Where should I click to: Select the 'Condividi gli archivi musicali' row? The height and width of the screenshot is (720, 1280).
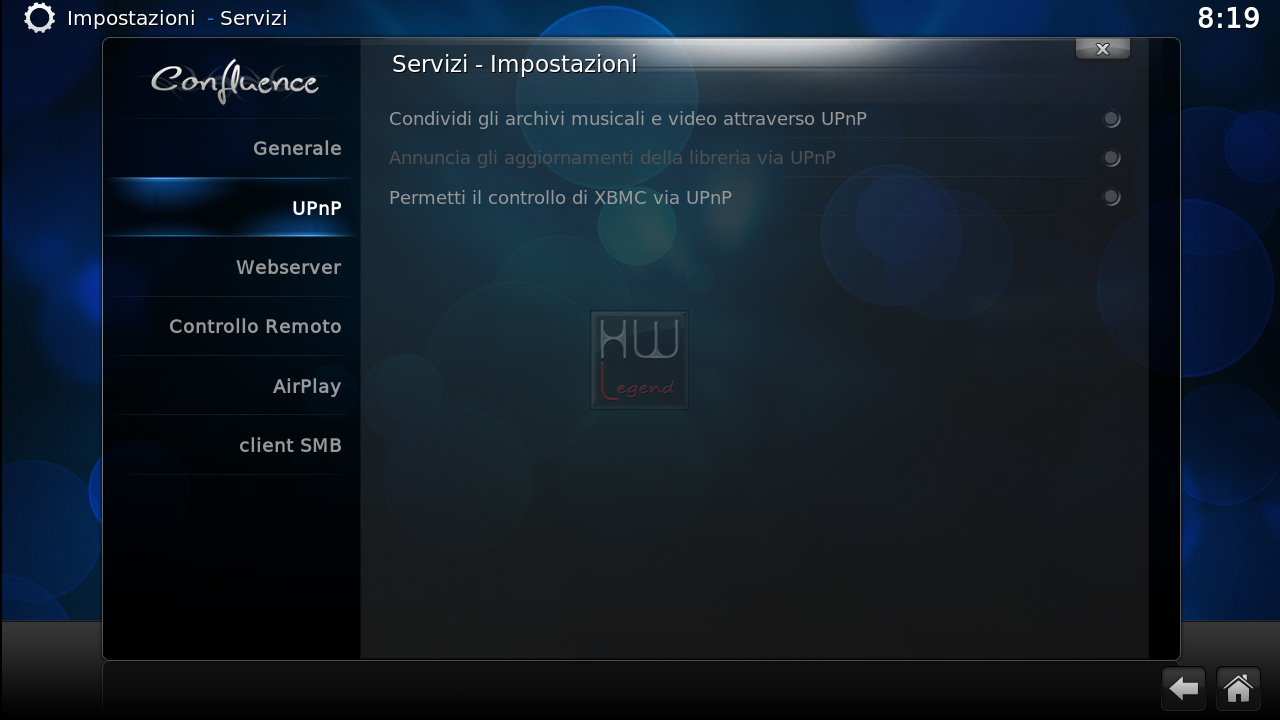tap(756, 119)
